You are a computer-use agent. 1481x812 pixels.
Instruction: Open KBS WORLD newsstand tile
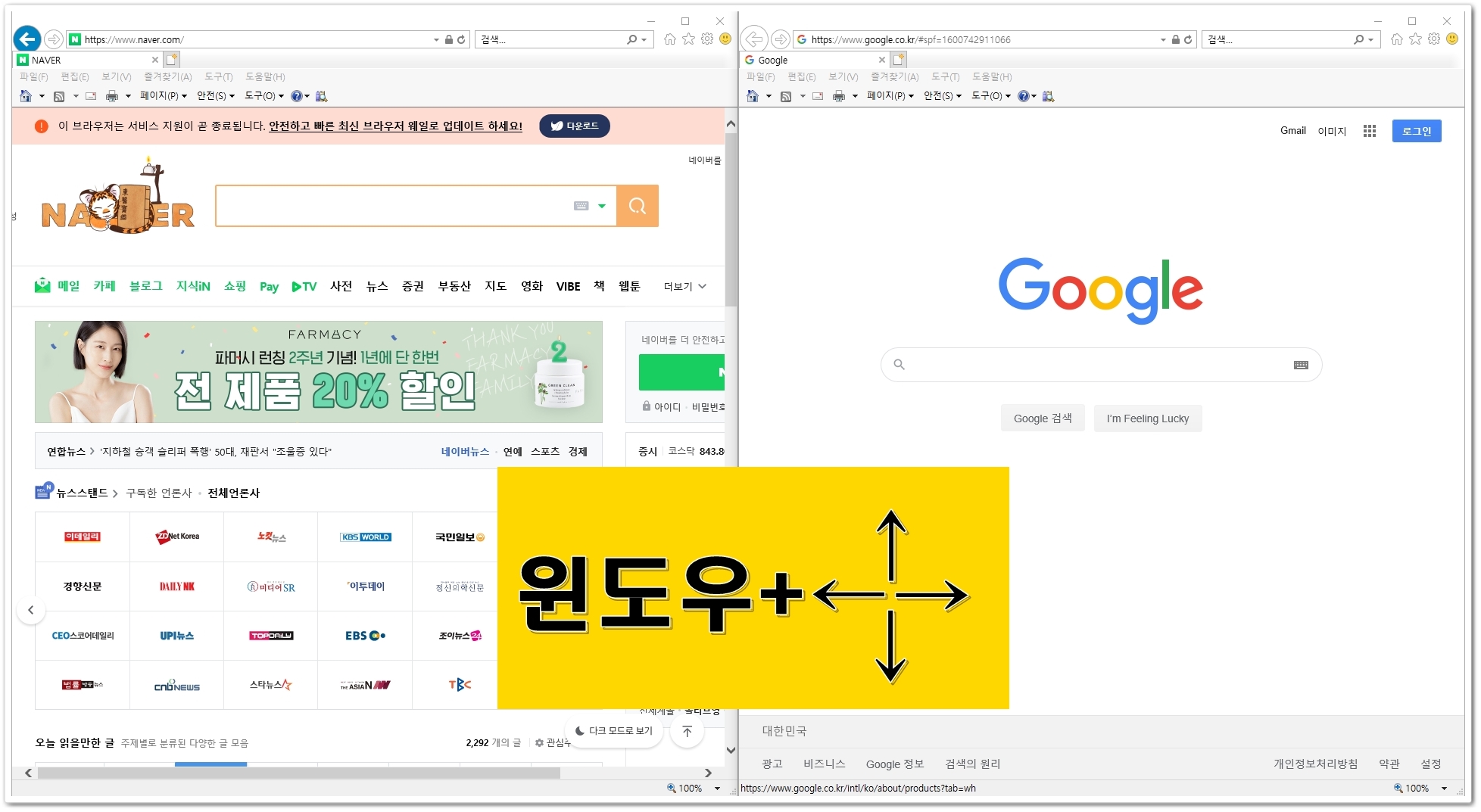point(366,537)
